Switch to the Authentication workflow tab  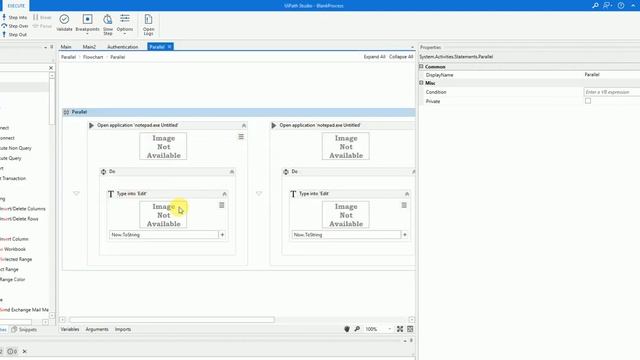(x=122, y=47)
